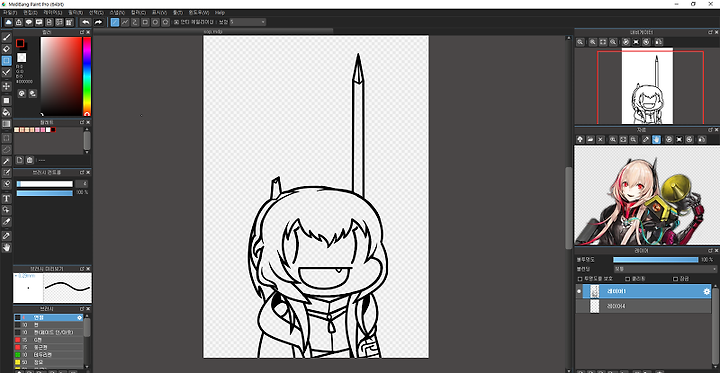
Task: Click the brush size slider
Action: pos(45,184)
